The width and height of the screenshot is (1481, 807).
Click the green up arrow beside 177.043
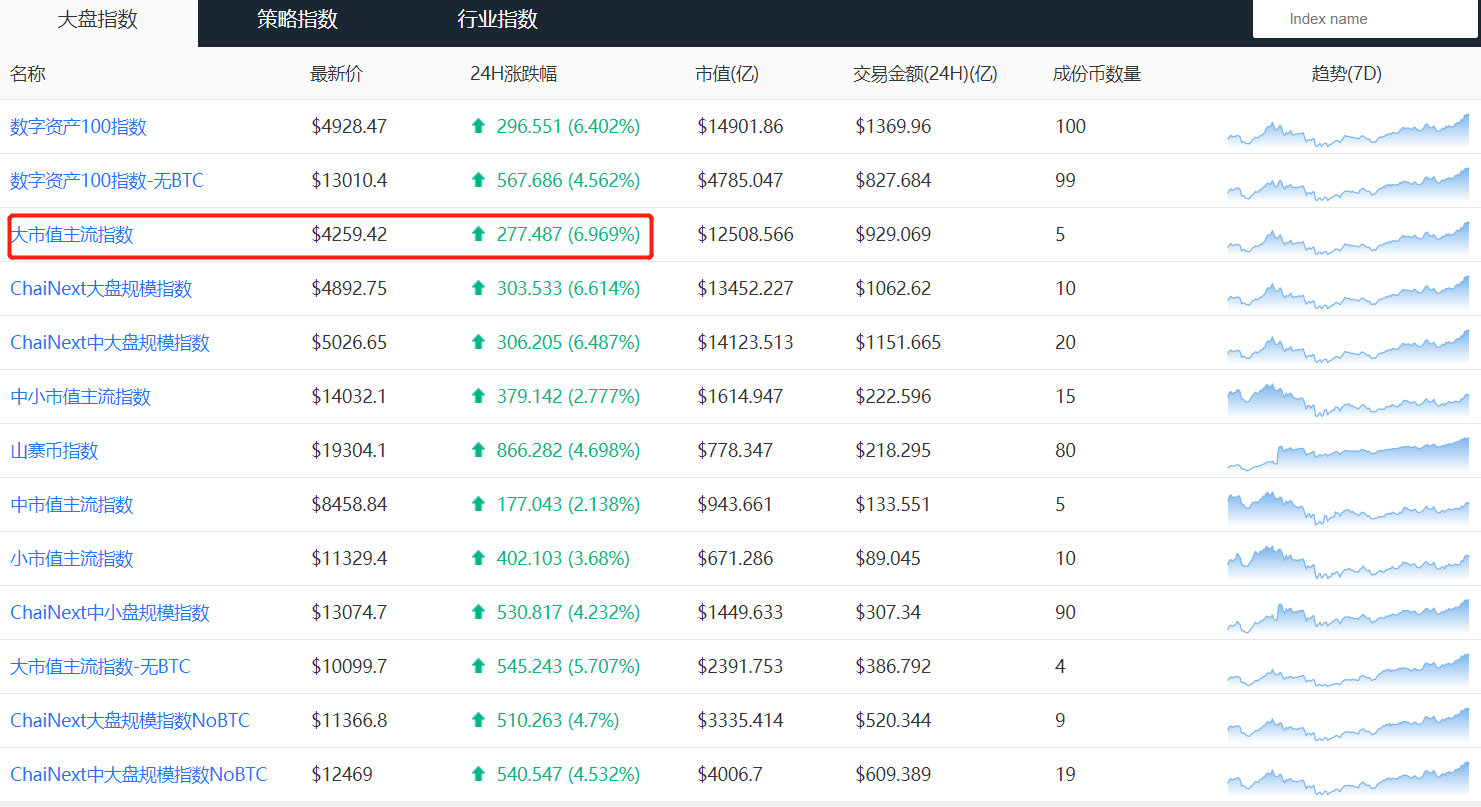tap(478, 504)
